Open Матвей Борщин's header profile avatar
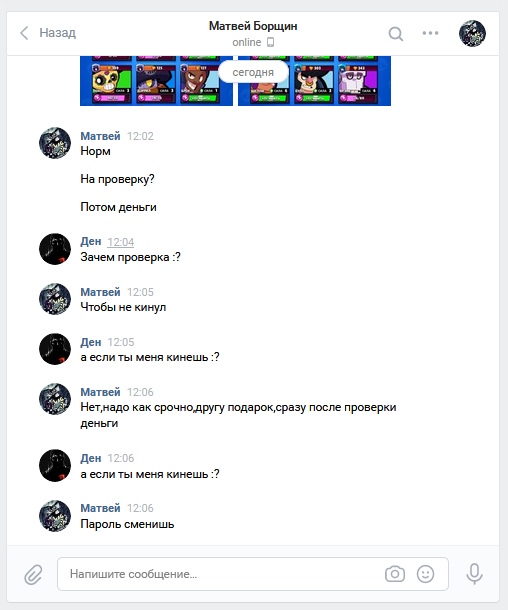The height and width of the screenshot is (610, 508). [x=472, y=33]
